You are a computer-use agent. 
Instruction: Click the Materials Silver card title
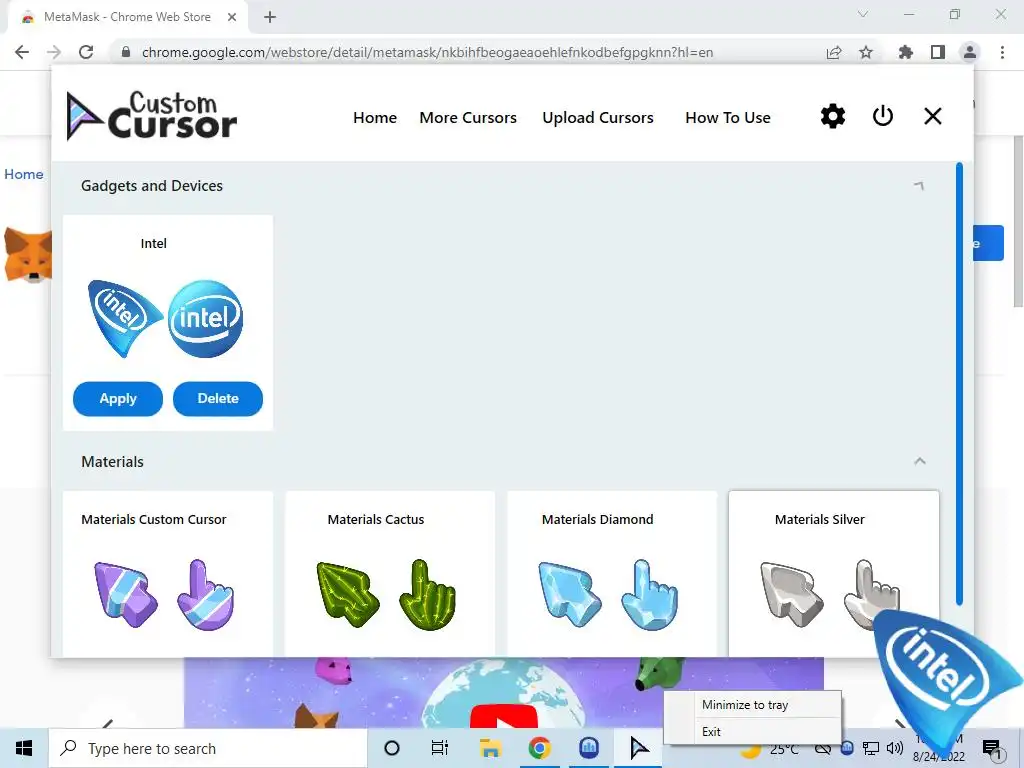click(x=820, y=519)
